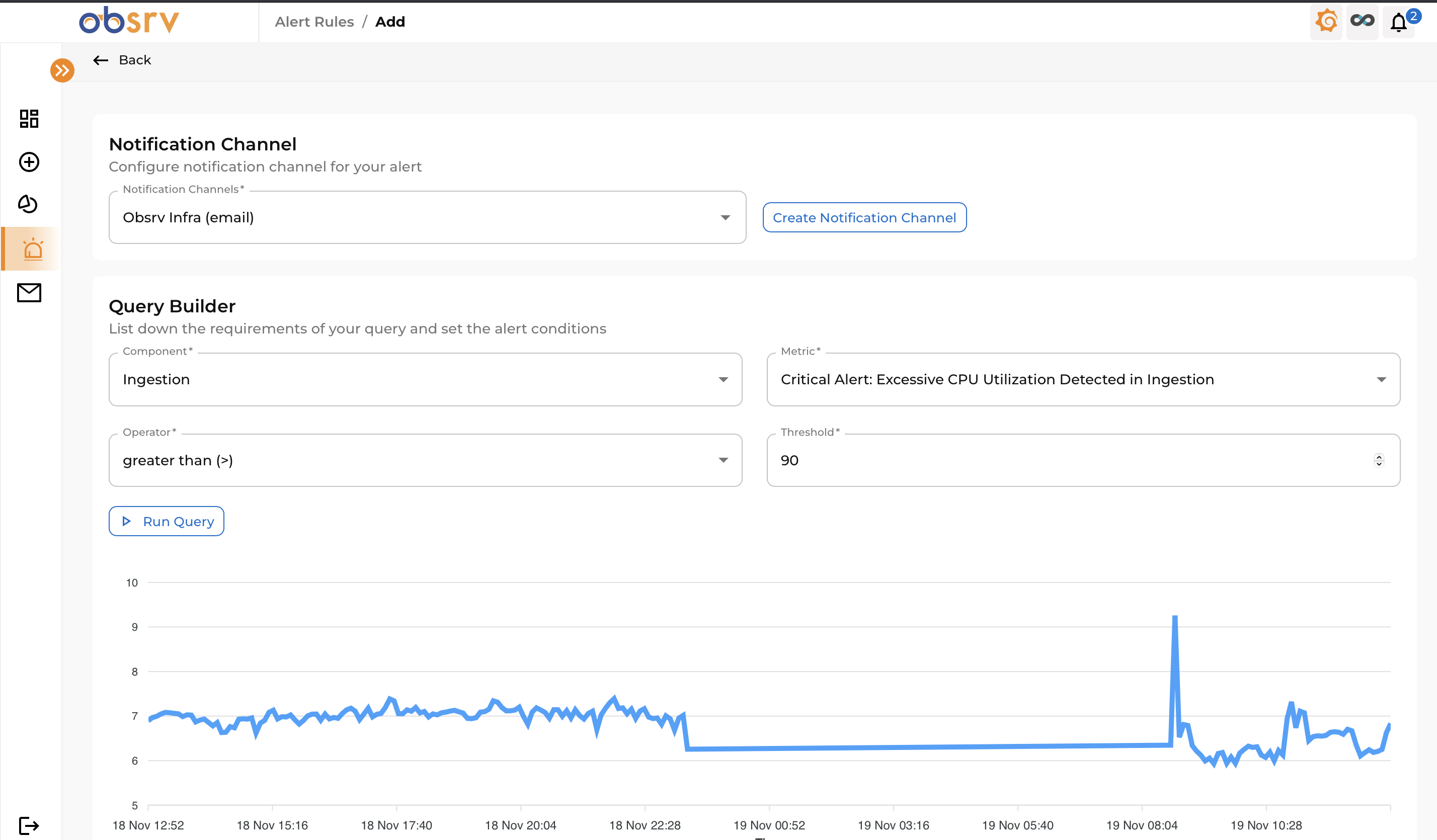The image size is (1437, 840).
Task: Select the alert siren icon in sidebar
Action: point(33,249)
